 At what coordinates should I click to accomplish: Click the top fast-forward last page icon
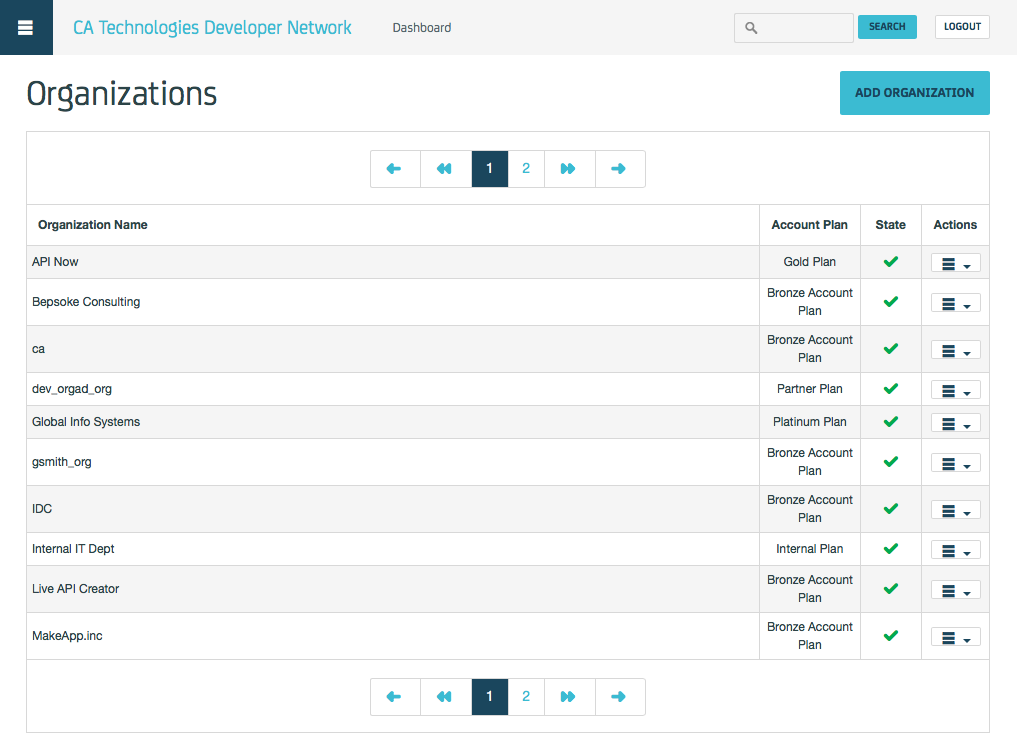(x=569, y=169)
